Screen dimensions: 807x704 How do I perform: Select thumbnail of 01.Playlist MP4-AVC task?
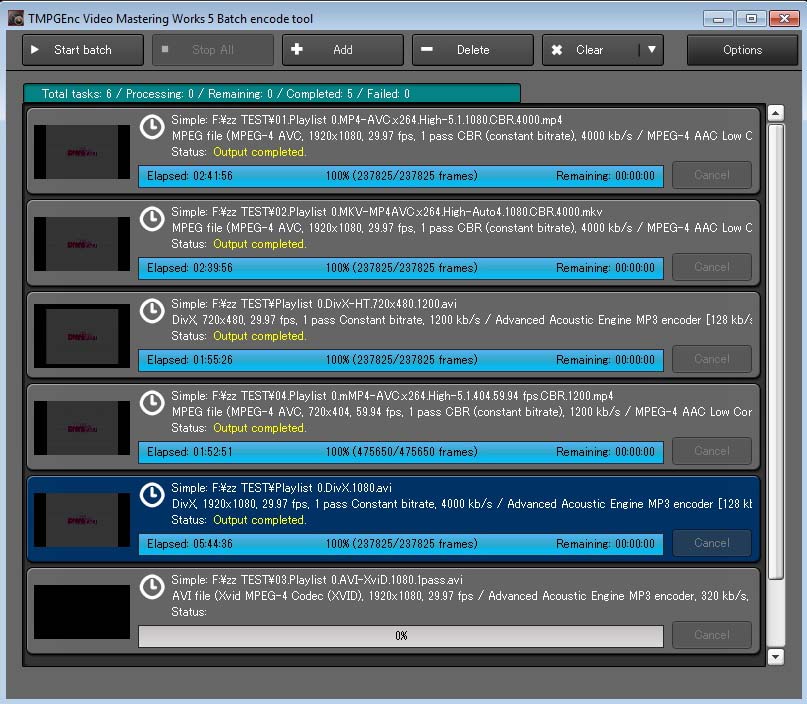(x=82, y=152)
